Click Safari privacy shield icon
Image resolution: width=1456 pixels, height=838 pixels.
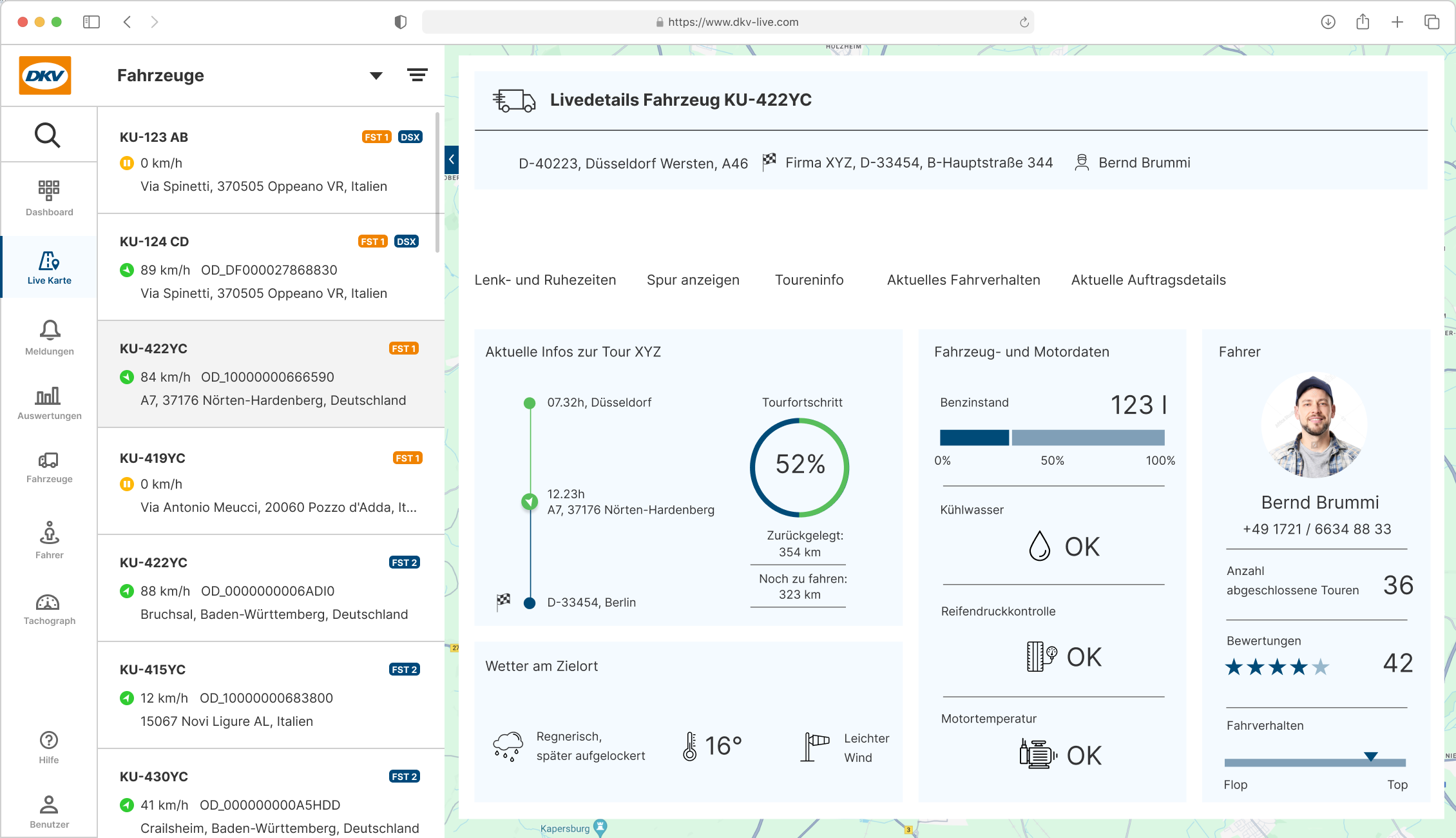pos(401,22)
